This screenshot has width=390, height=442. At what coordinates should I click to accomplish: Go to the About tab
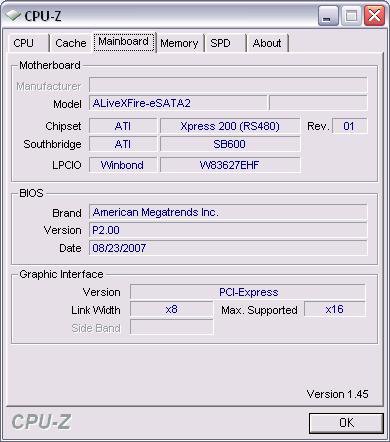[267, 43]
